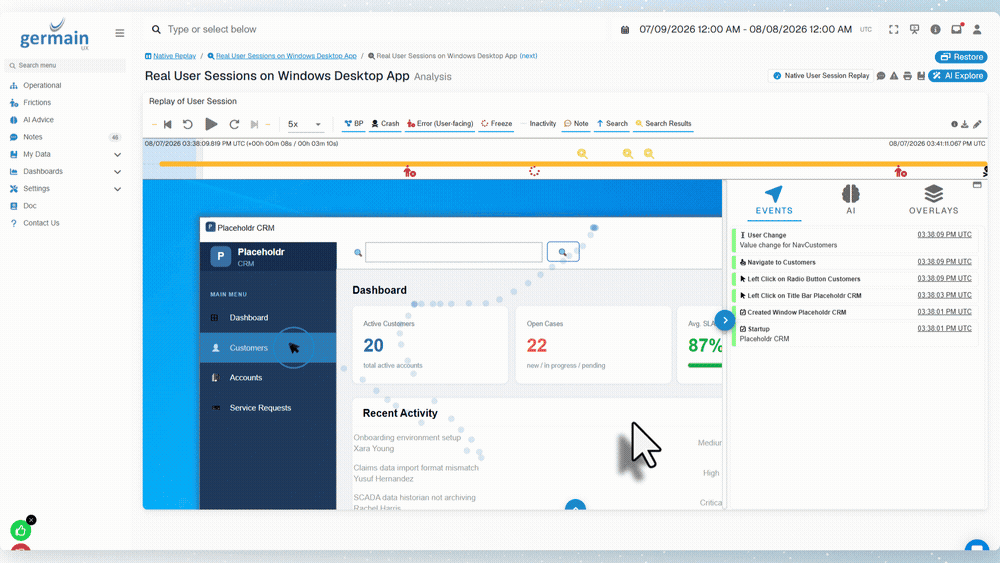Click the first user-facing error marker on the timeline
The height and width of the screenshot is (563, 1000).
409,172
